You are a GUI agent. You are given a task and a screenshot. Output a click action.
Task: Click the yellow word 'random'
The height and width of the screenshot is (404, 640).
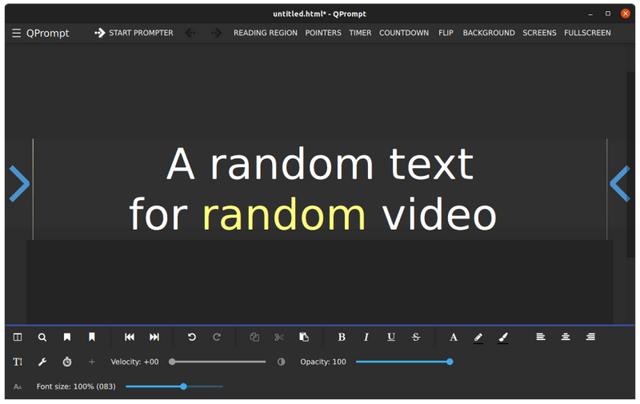pos(284,215)
